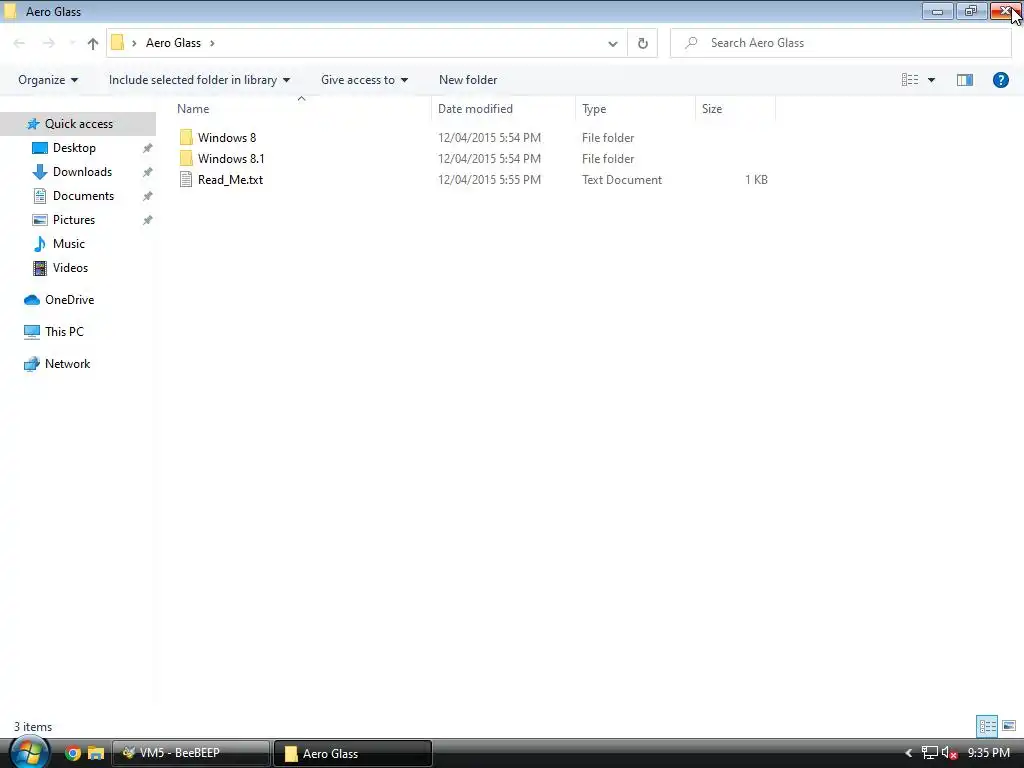Viewport: 1024px width, 768px height.
Task: Refresh the Aero Glass folder
Action: click(643, 44)
